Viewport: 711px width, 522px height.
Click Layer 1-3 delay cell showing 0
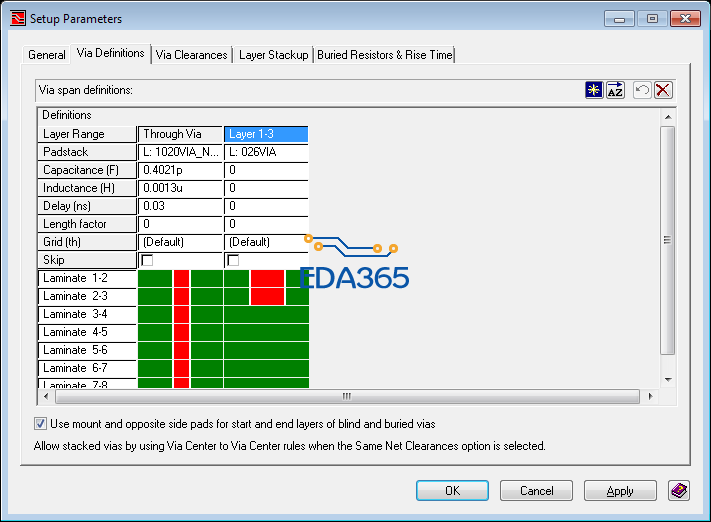[x=266, y=206]
